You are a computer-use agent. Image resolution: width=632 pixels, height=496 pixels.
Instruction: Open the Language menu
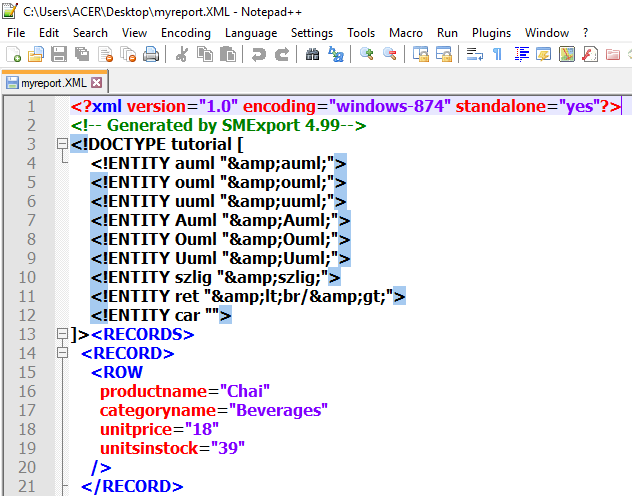(251, 32)
